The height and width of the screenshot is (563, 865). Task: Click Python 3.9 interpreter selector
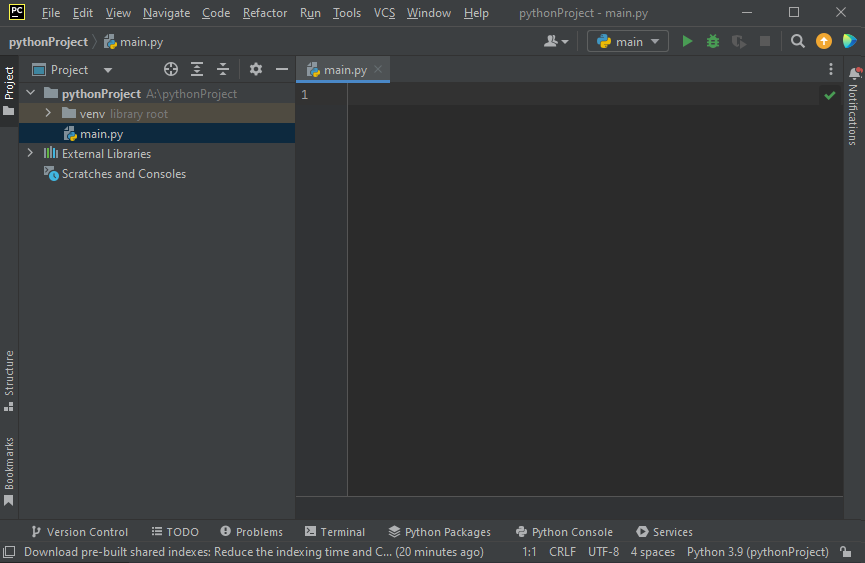coord(757,552)
